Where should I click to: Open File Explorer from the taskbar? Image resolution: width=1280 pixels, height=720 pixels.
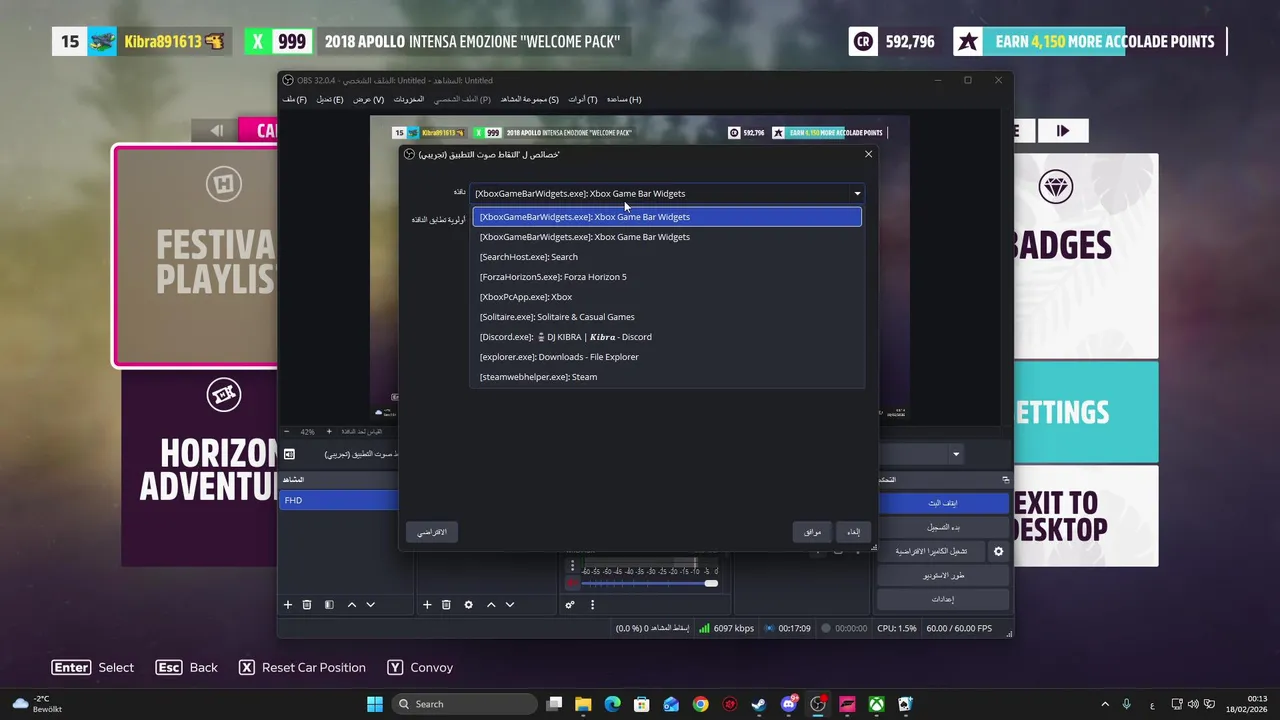(583, 704)
